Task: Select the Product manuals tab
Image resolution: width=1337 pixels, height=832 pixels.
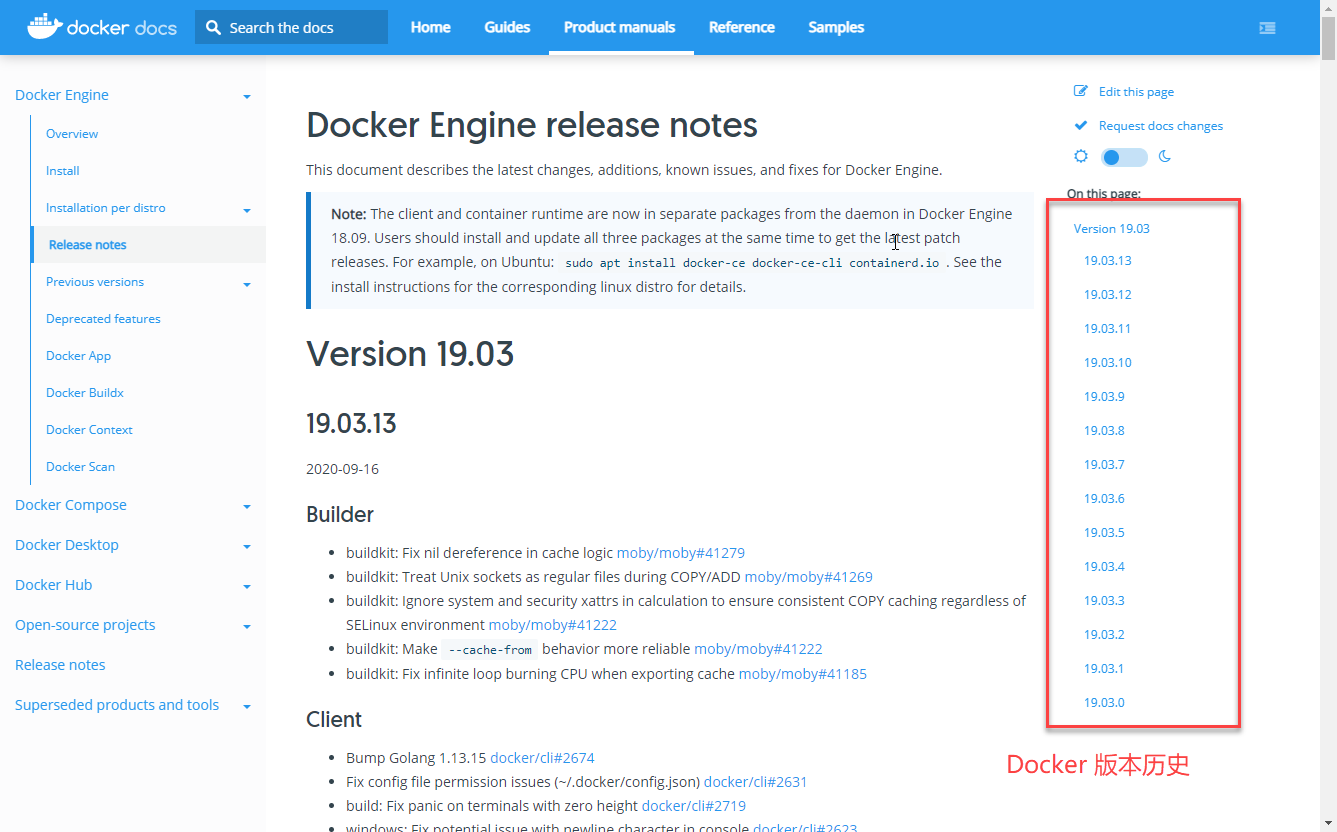Action: tap(620, 27)
